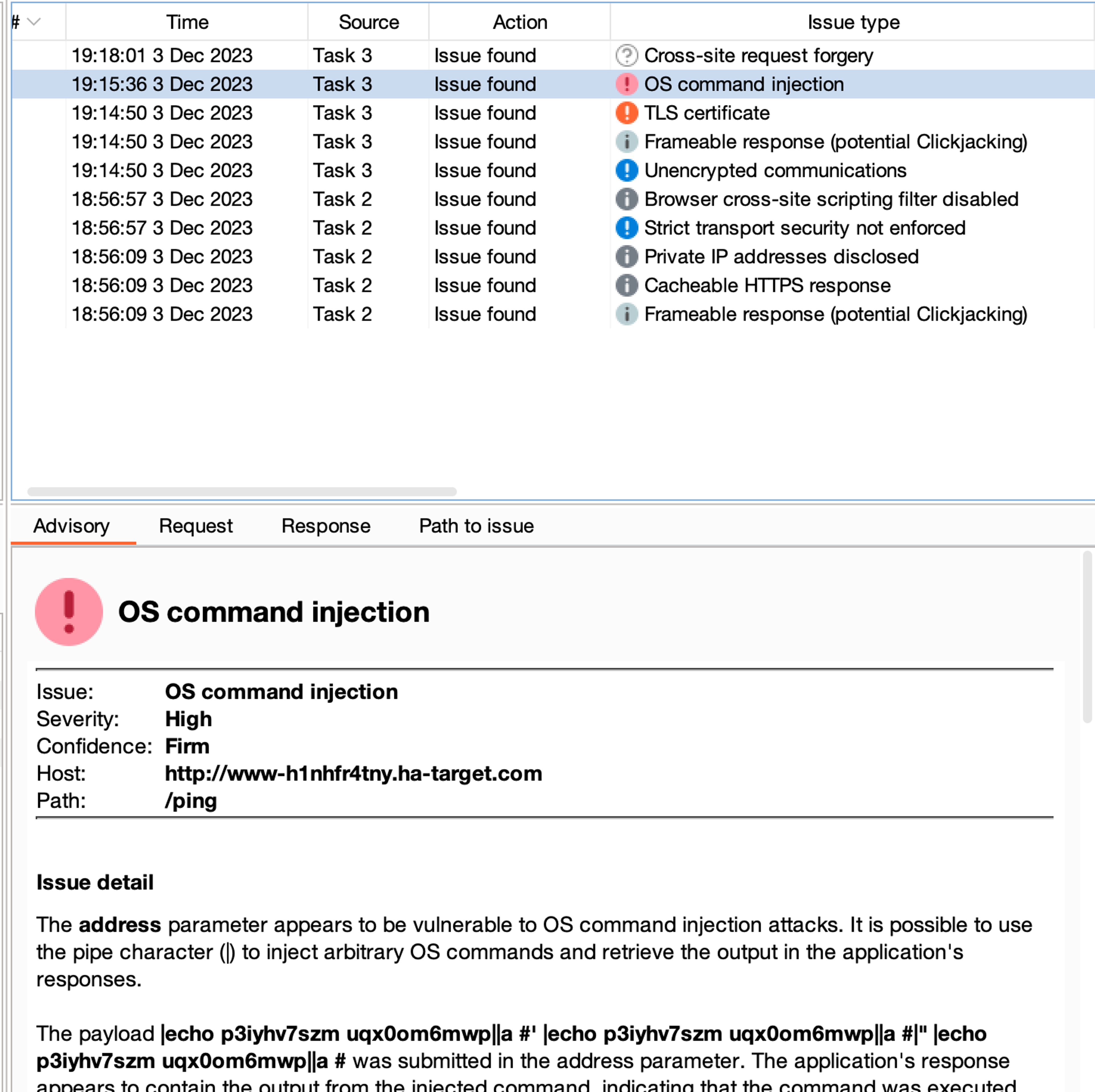Click the Cacheable HTTPS response info icon
The height and width of the screenshot is (1092, 1095).
[x=626, y=285]
